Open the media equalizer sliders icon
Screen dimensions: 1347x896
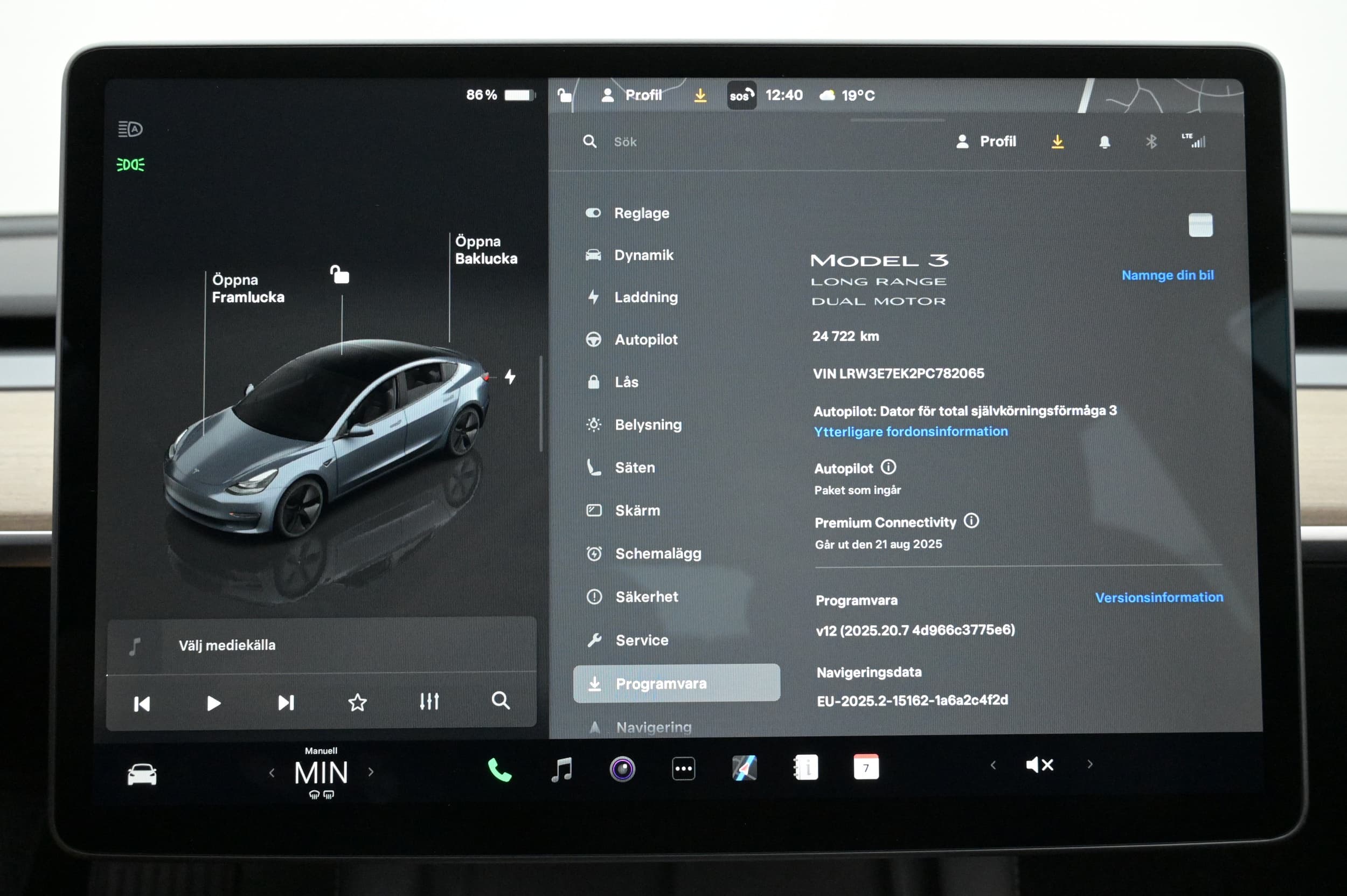point(429,701)
